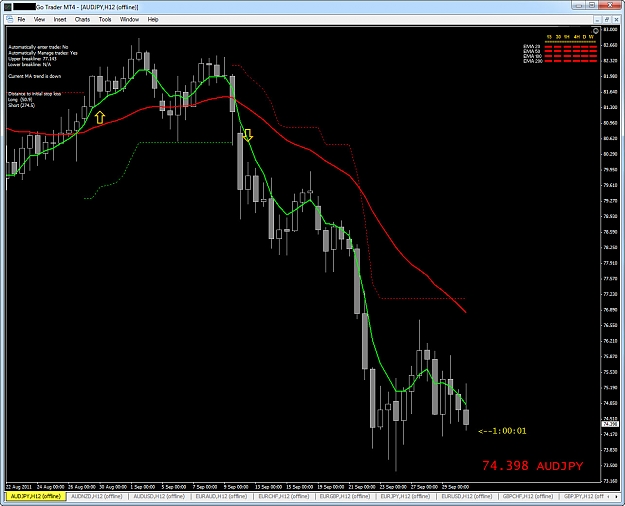Open the Tools menu
The image size is (625, 506).
coord(105,19)
